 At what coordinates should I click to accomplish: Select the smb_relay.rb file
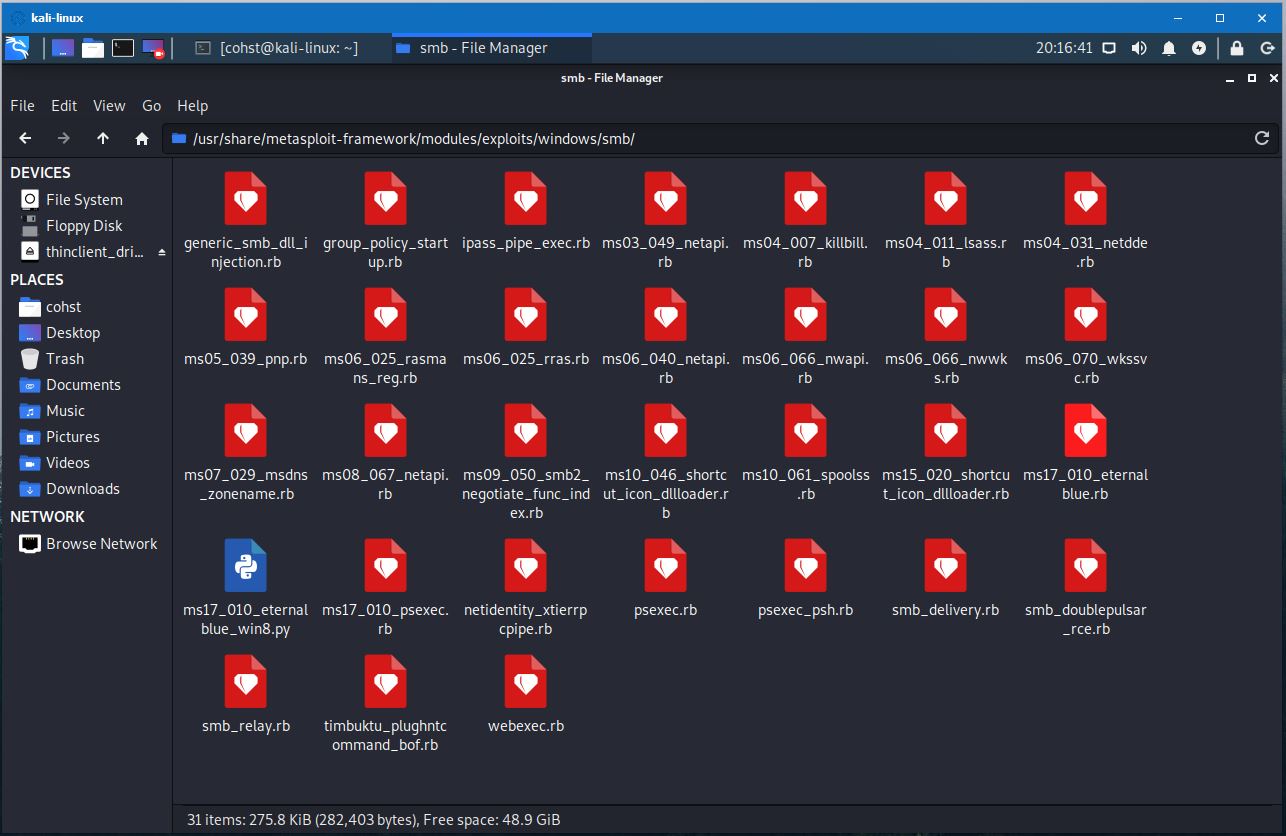point(245,681)
